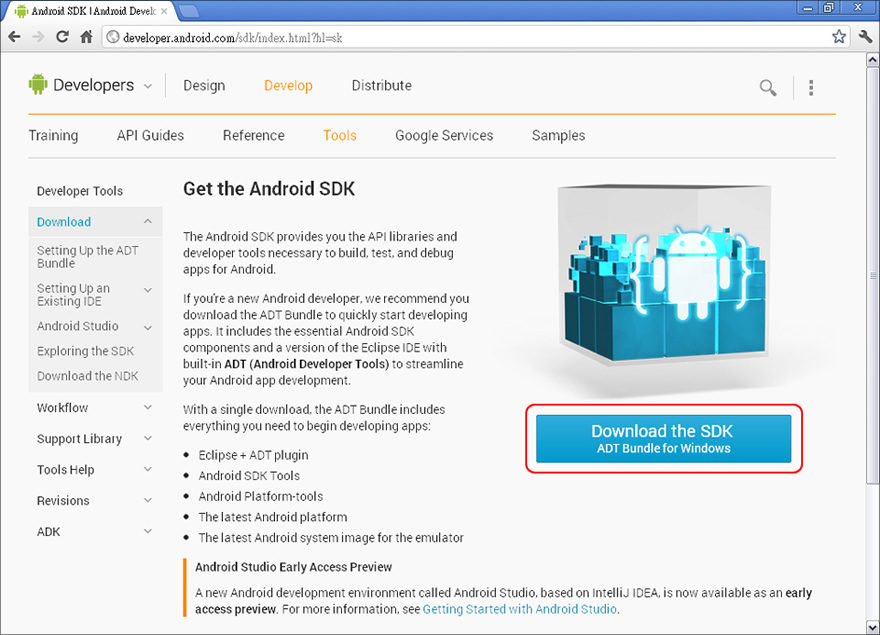Bookmark page with star icon
The width and height of the screenshot is (880, 635).
coord(839,37)
